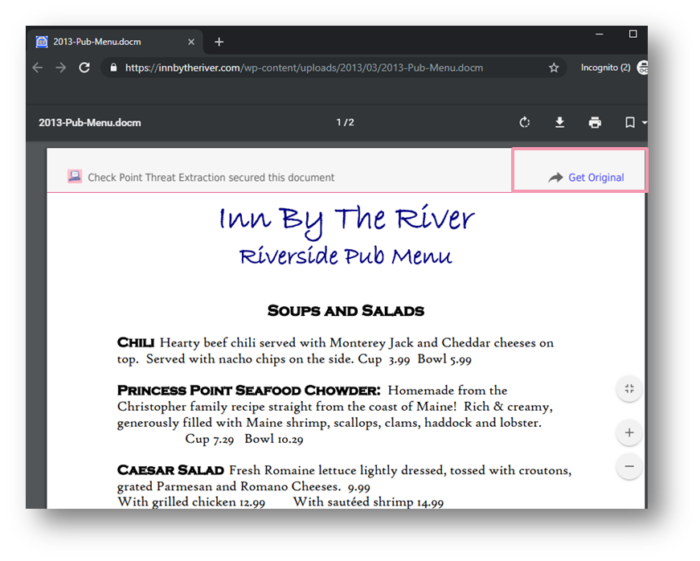Reload the page in browser
700x561 pixels.
coord(85,68)
